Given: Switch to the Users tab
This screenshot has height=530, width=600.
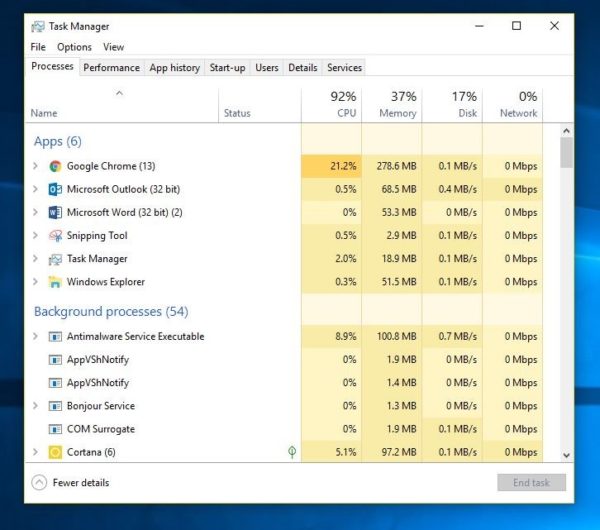Looking at the screenshot, I should tap(267, 68).
